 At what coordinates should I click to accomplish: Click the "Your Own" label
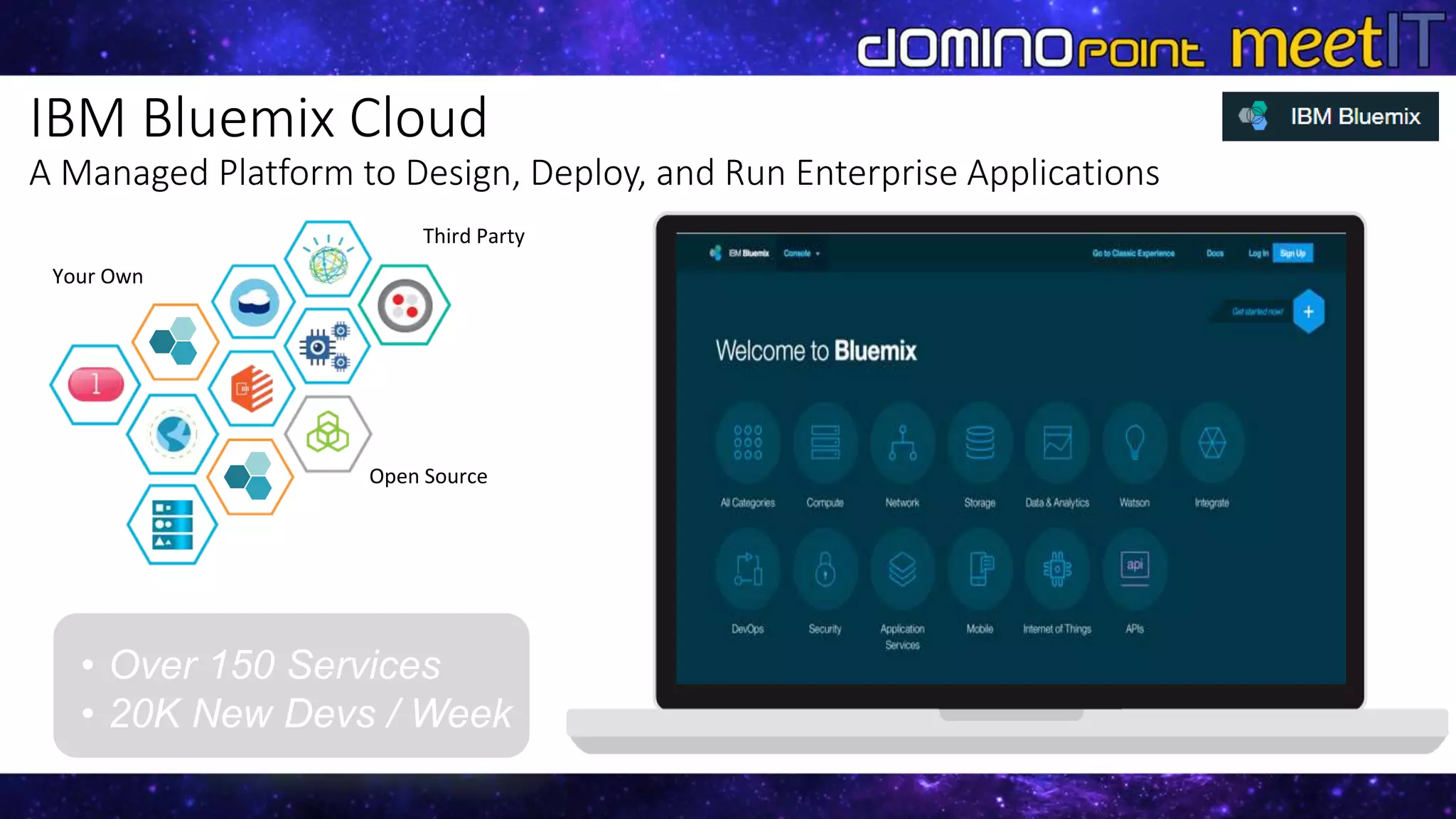coord(97,277)
